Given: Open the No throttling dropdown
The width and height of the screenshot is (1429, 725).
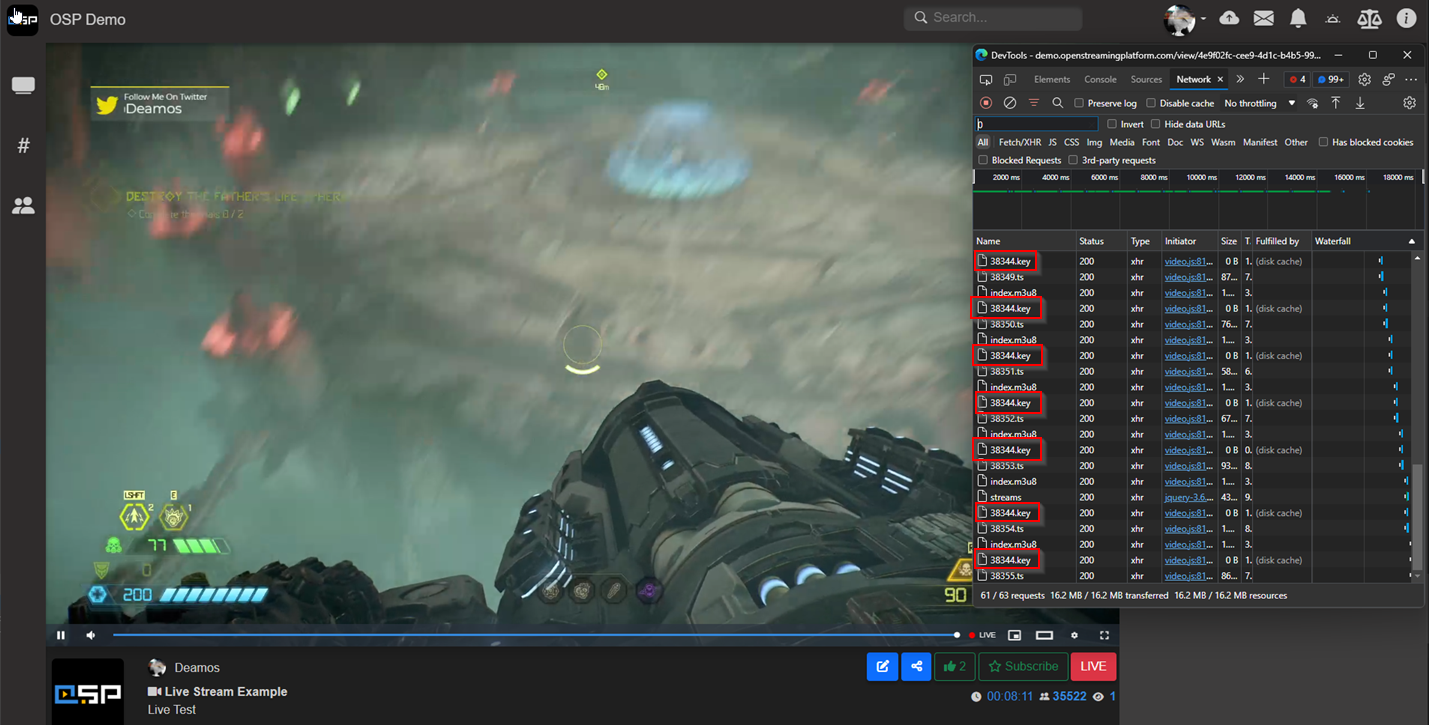Looking at the screenshot, I should (x=1260, y=103).
